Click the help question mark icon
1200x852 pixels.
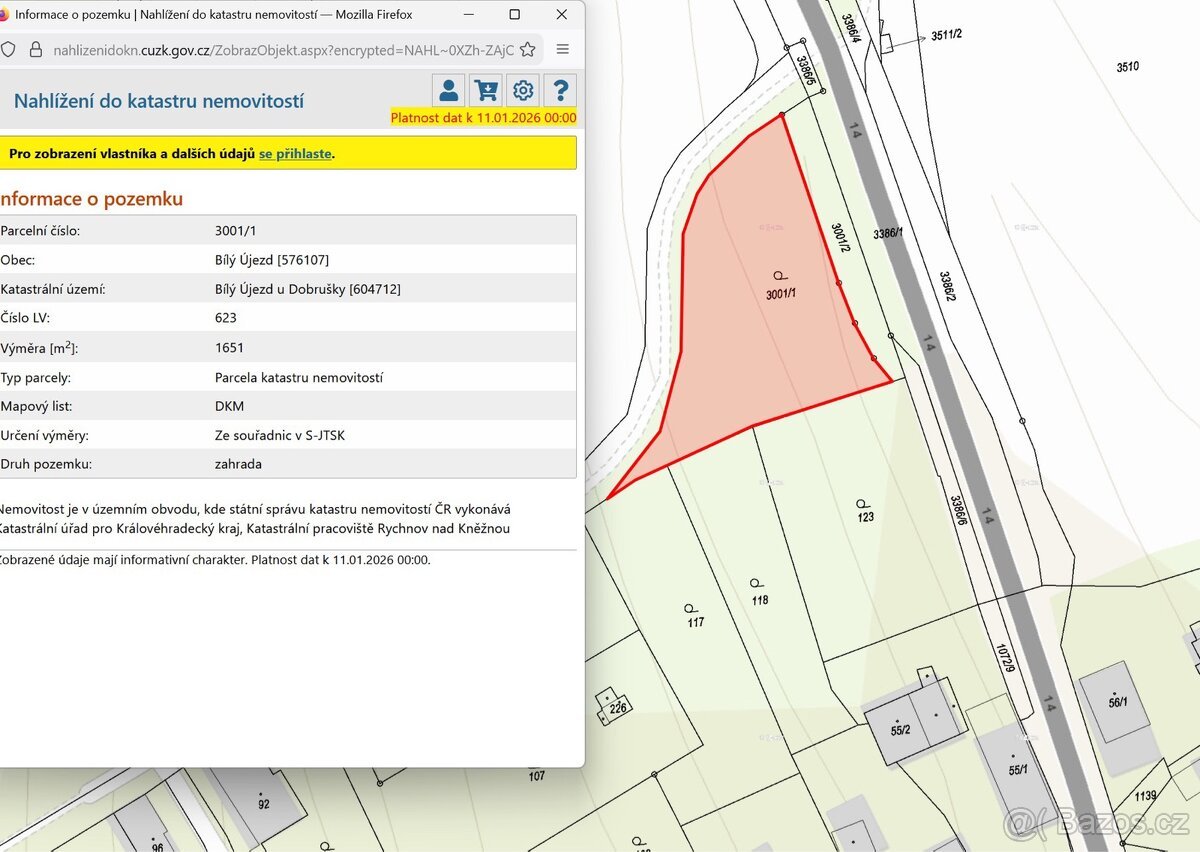coord(560,90)
